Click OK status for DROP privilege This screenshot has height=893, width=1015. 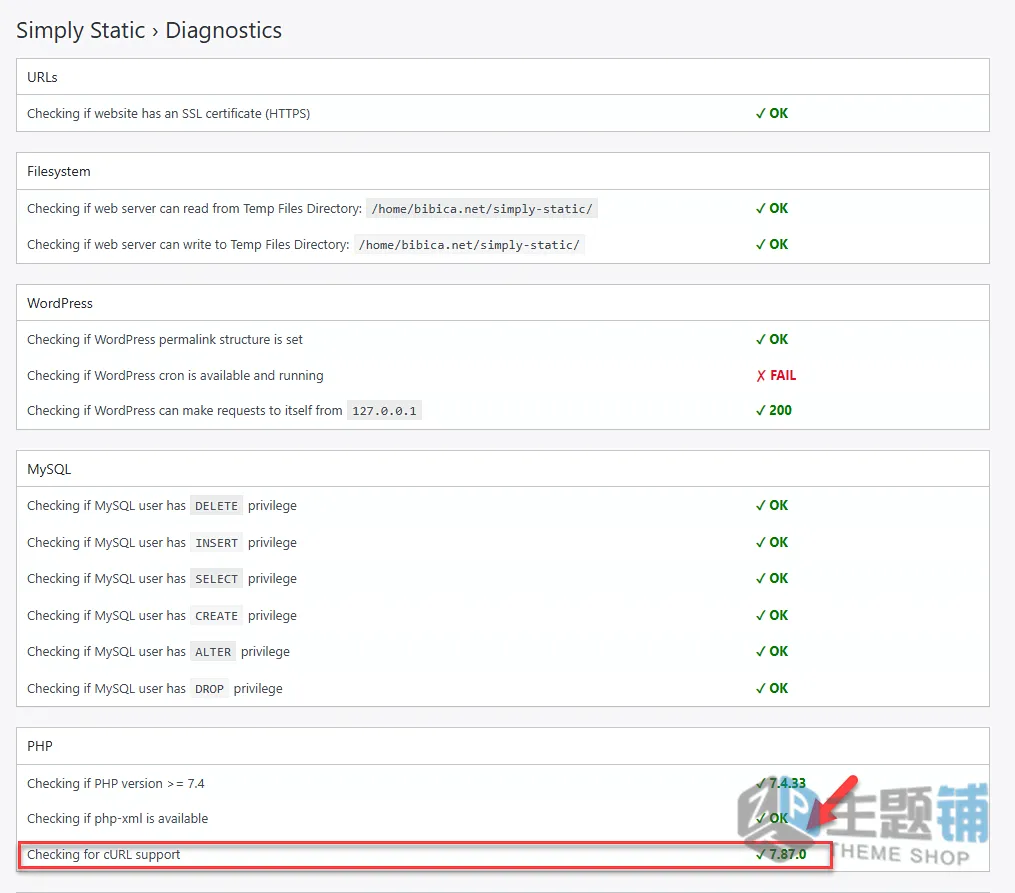tap(772, 689)
